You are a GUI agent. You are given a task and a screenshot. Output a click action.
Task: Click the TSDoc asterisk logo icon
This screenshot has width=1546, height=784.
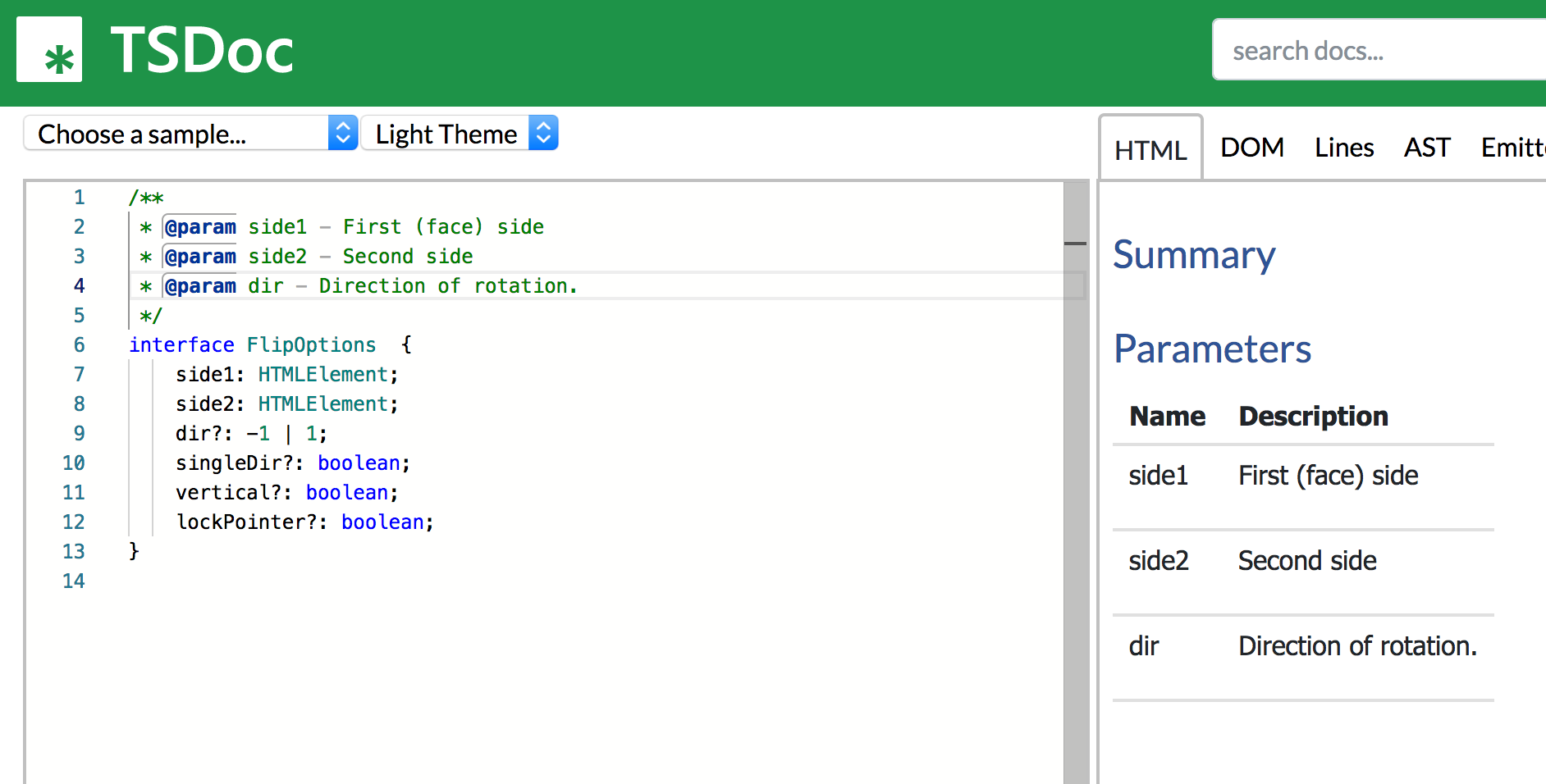pos(49,49)
